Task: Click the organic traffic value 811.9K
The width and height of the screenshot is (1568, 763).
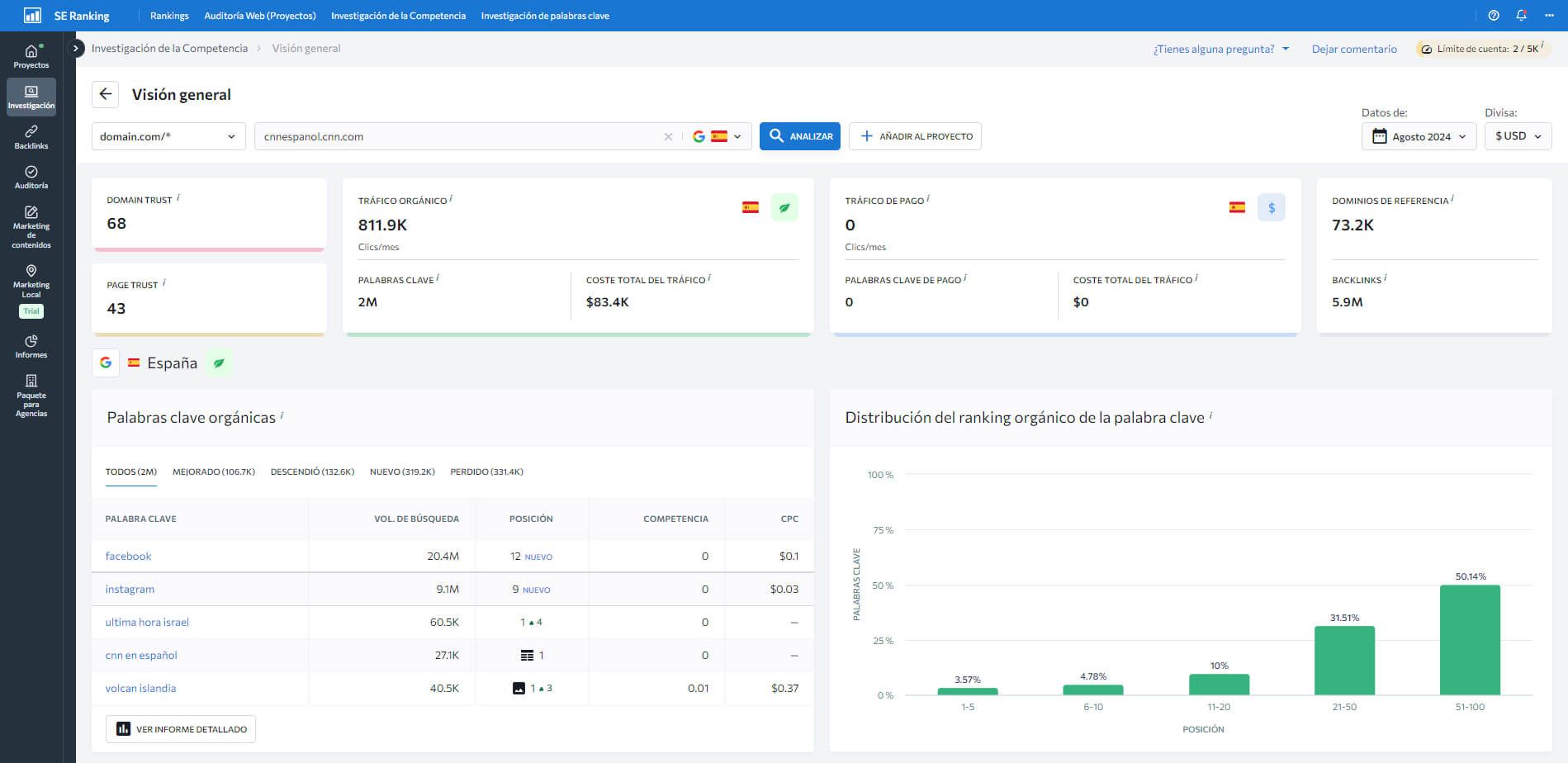Action: [x=382, y=225]
